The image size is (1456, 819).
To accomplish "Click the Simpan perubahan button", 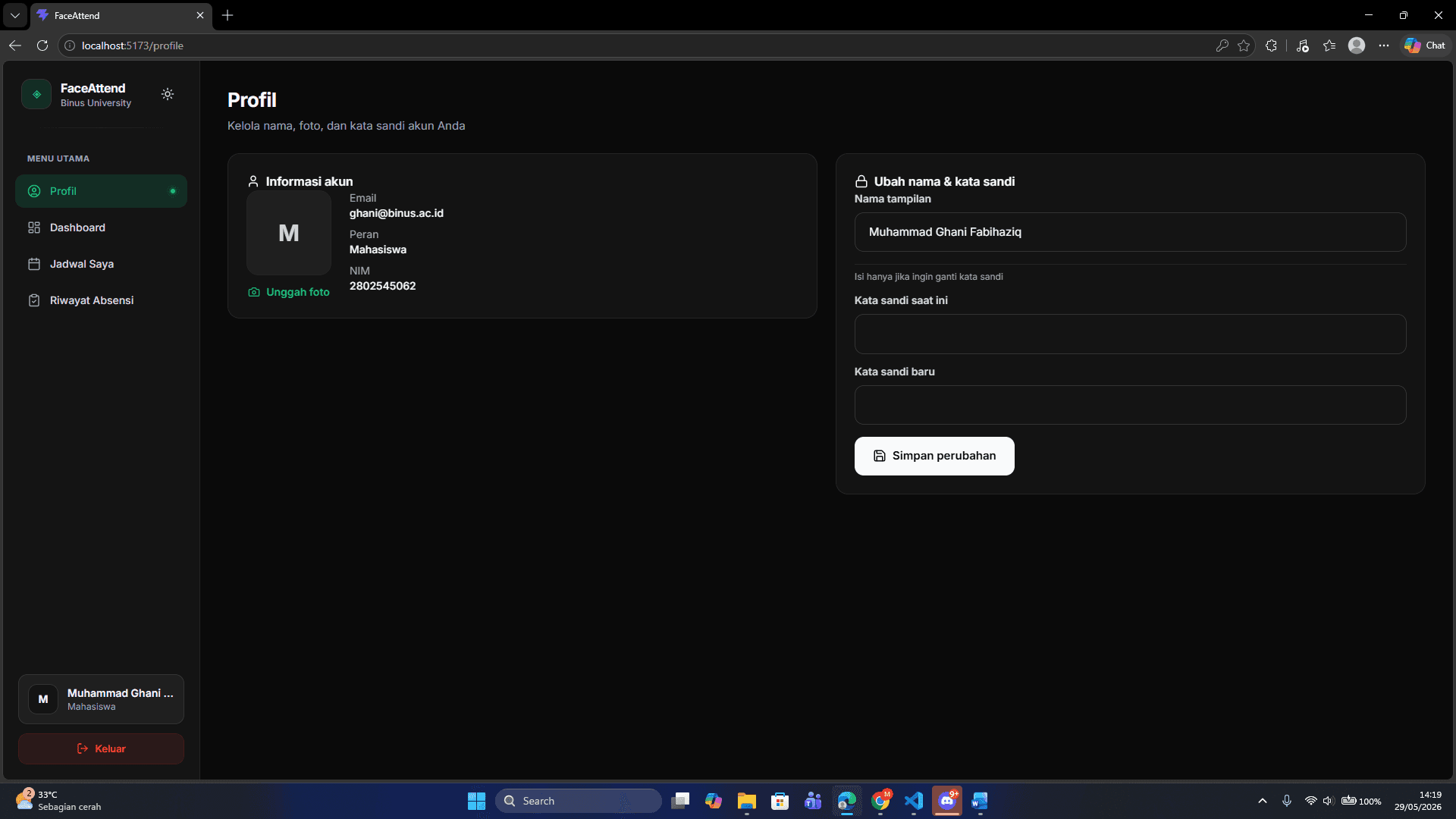I will (x=934, y=456).
